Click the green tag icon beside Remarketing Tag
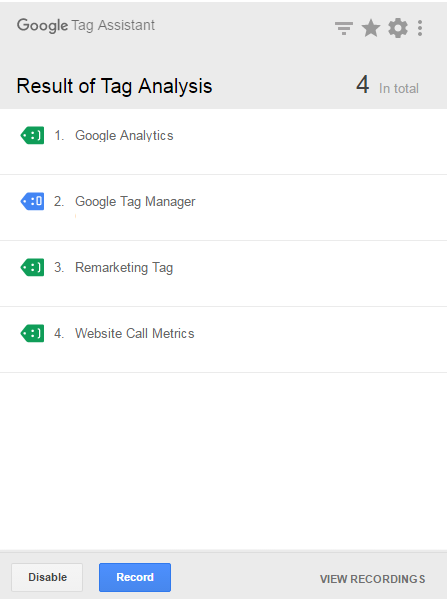Viewport: 448px width, 599px height. pyautogui.click(x=32, y=267)
